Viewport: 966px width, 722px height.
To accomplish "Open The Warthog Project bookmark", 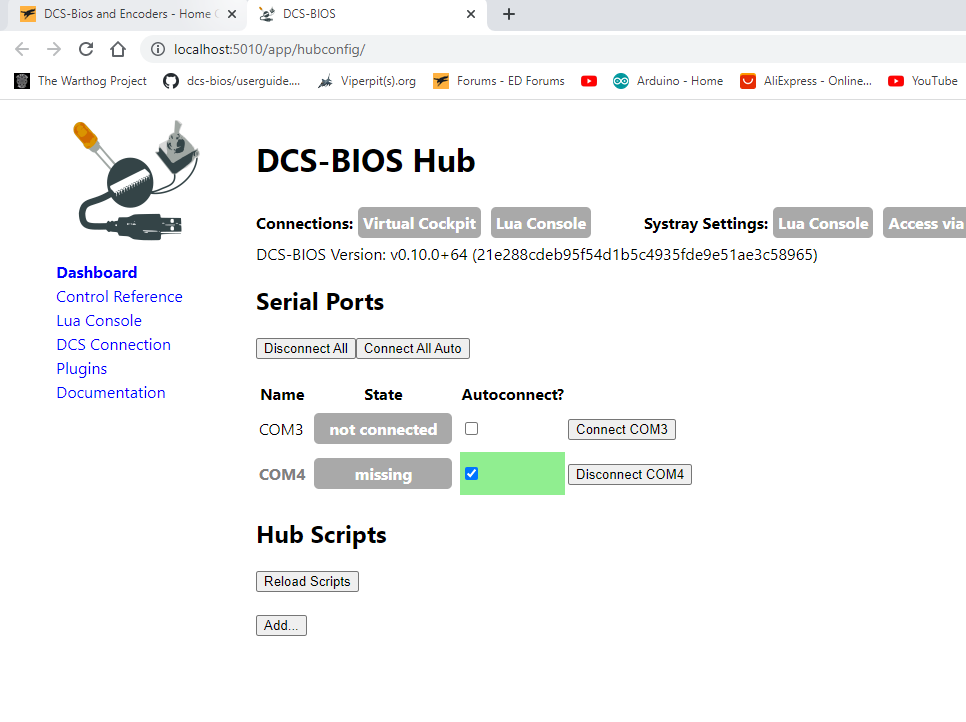I will tap(81, 81).
